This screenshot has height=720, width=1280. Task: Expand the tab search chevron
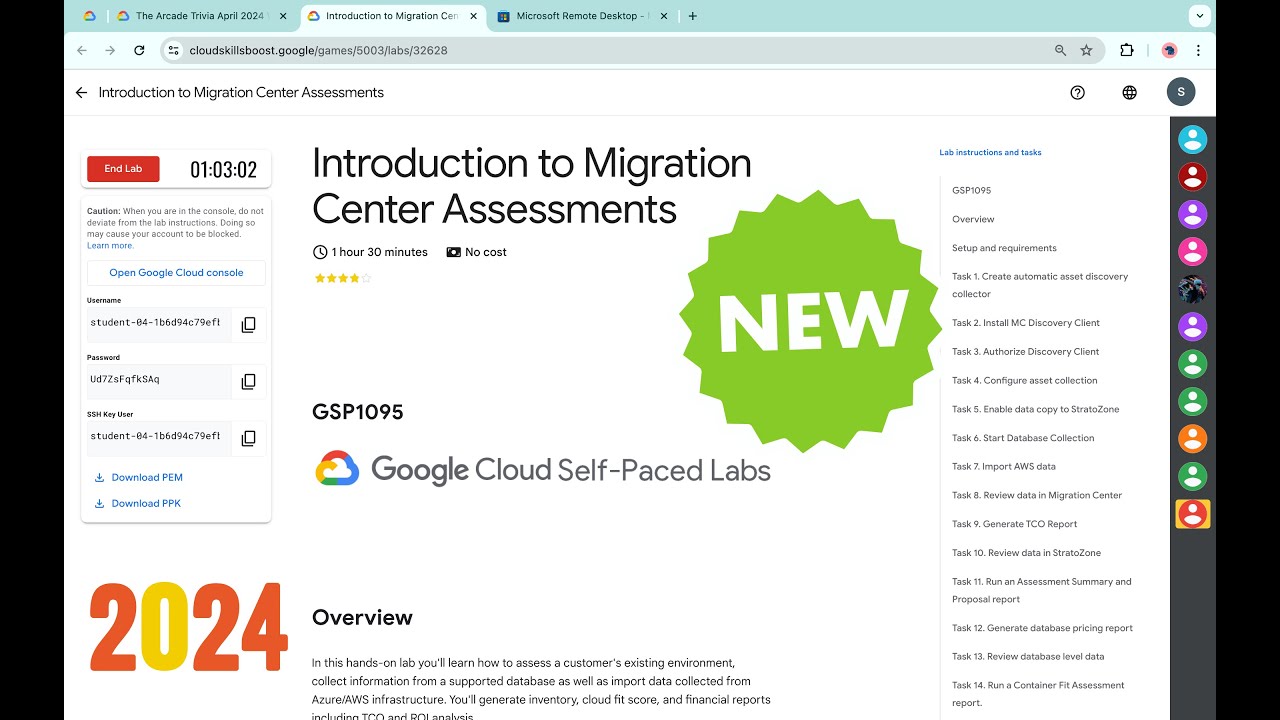pos(1199,16)
